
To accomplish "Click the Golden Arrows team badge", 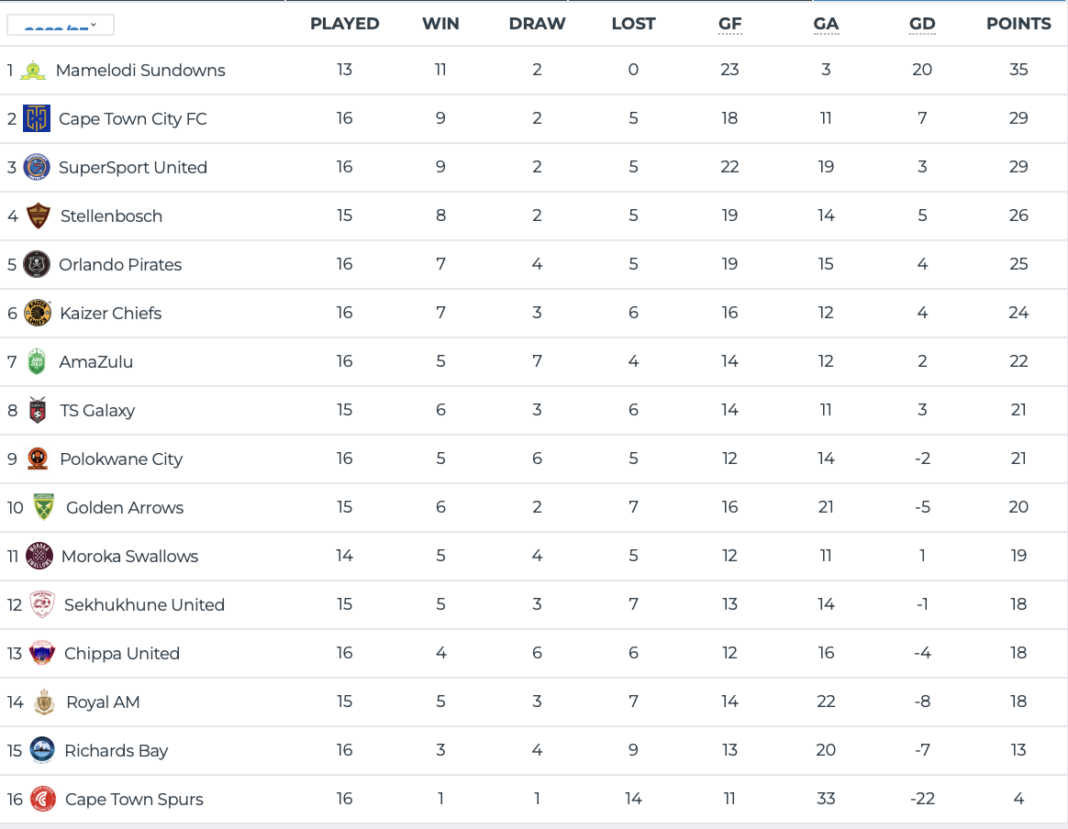I will [42, 507].
